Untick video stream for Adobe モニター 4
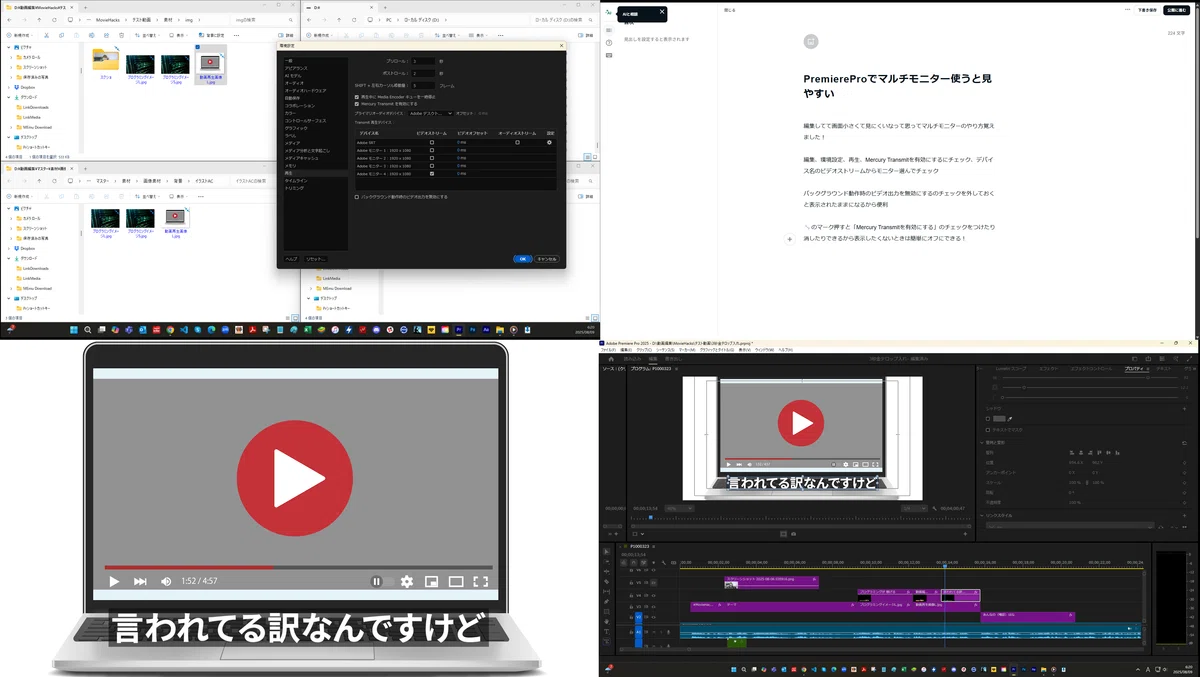 tap(432, 174)
